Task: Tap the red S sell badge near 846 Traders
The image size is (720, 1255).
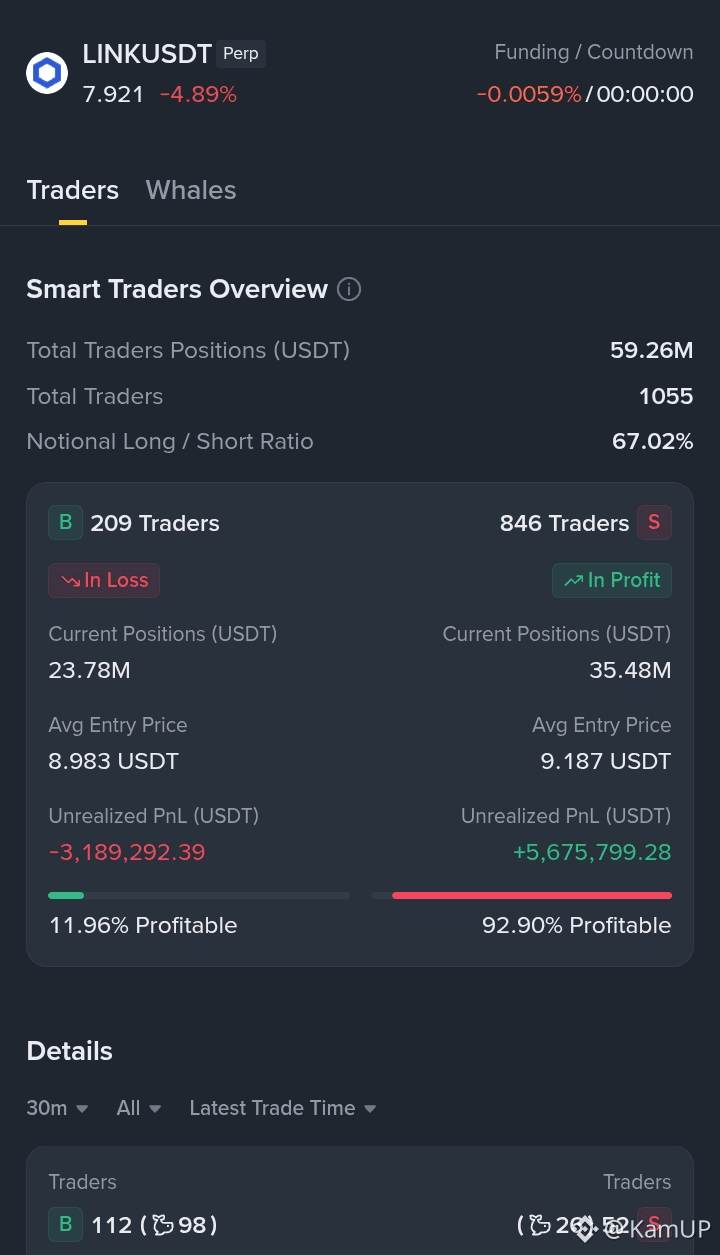Action: pyautogui.click(x=654, y=522)
